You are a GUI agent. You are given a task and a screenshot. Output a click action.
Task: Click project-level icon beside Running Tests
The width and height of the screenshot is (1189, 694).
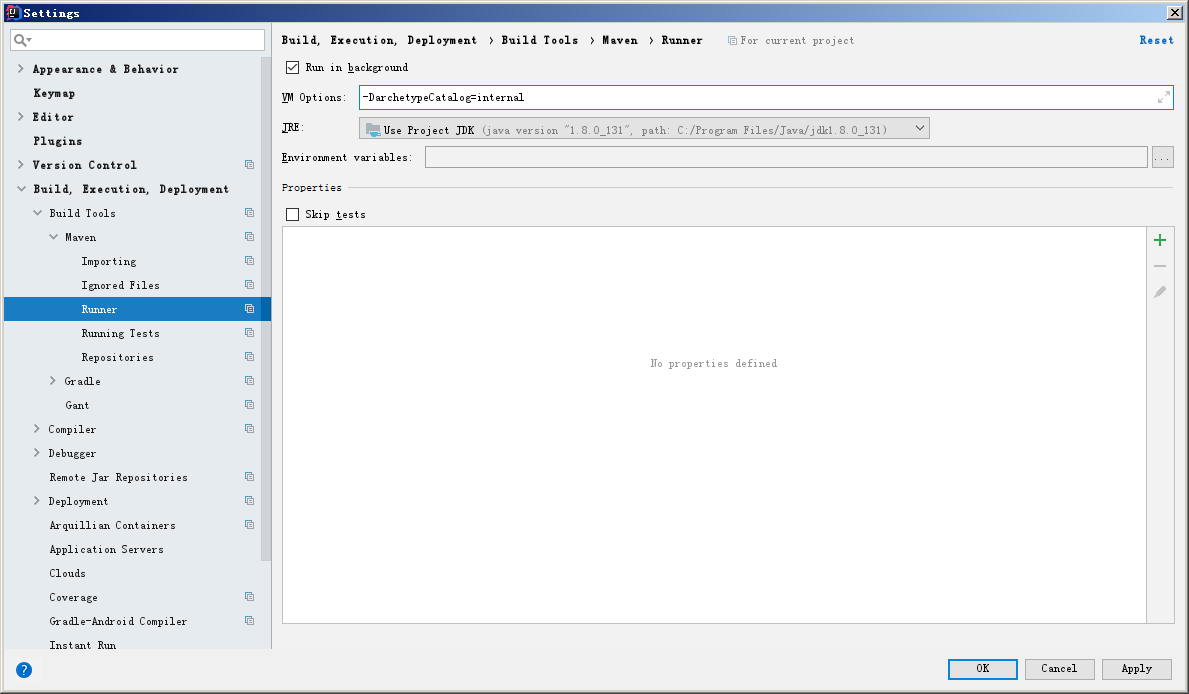[x=249, y=333]
